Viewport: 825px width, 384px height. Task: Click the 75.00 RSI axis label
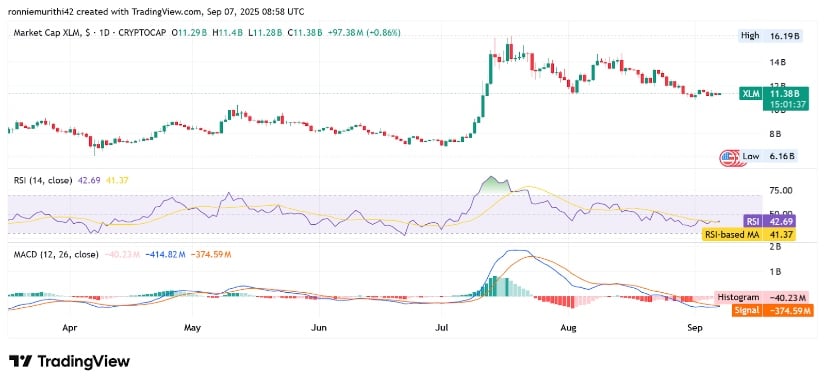point(780,190)
